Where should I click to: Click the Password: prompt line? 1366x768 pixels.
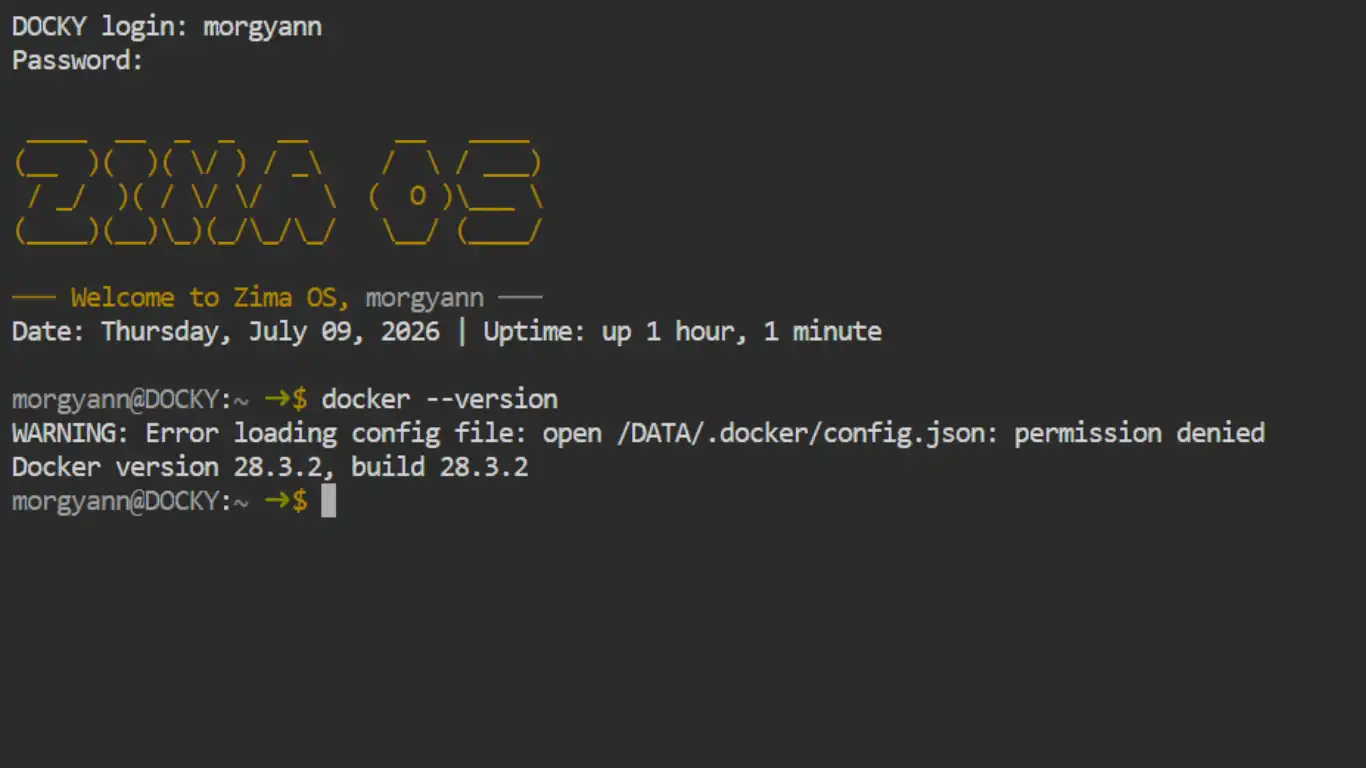pyautogui.click(x=78, y=60)
